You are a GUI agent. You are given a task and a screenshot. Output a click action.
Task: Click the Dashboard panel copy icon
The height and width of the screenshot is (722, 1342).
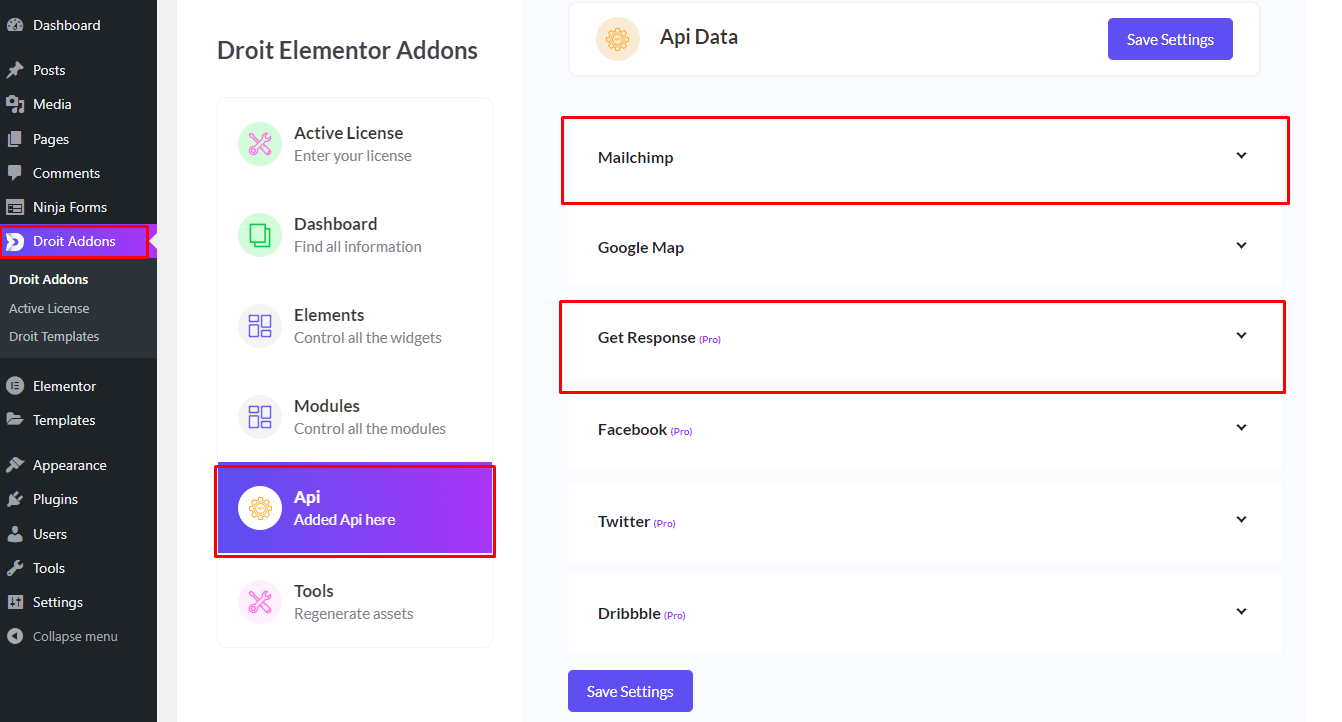[260, 235]
